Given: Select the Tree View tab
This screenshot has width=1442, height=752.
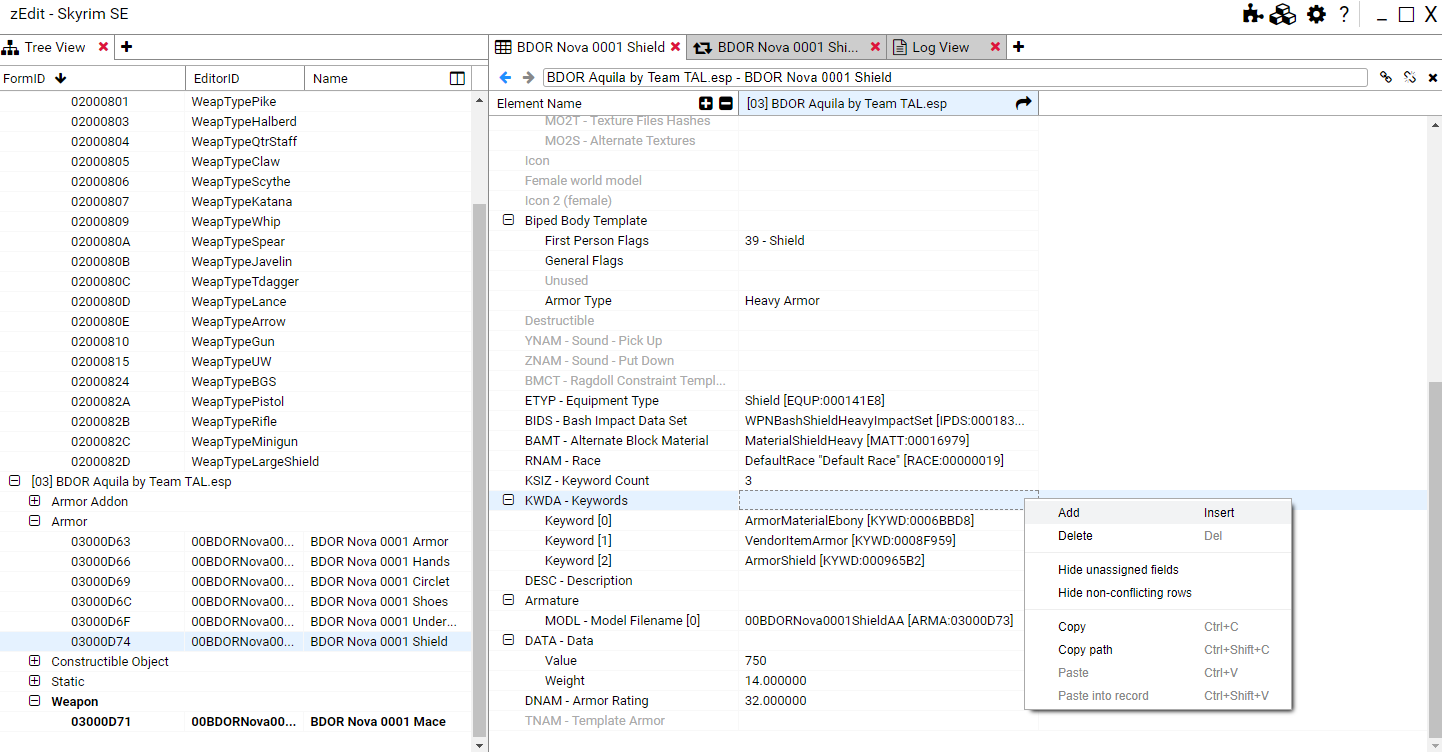Looking at the screenshot, I should [x=56, y=47].
